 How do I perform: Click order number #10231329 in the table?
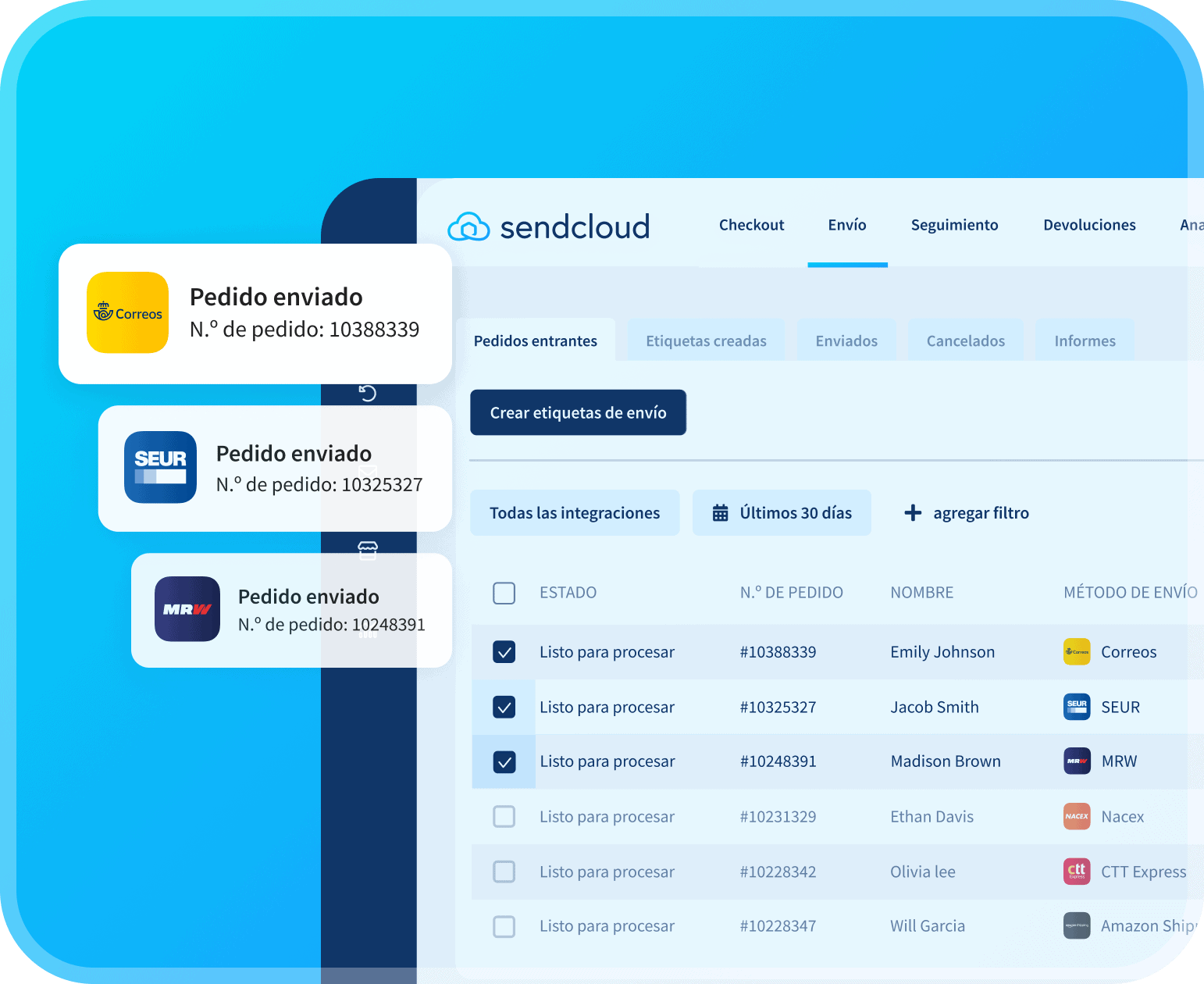[x=778, y=817]
